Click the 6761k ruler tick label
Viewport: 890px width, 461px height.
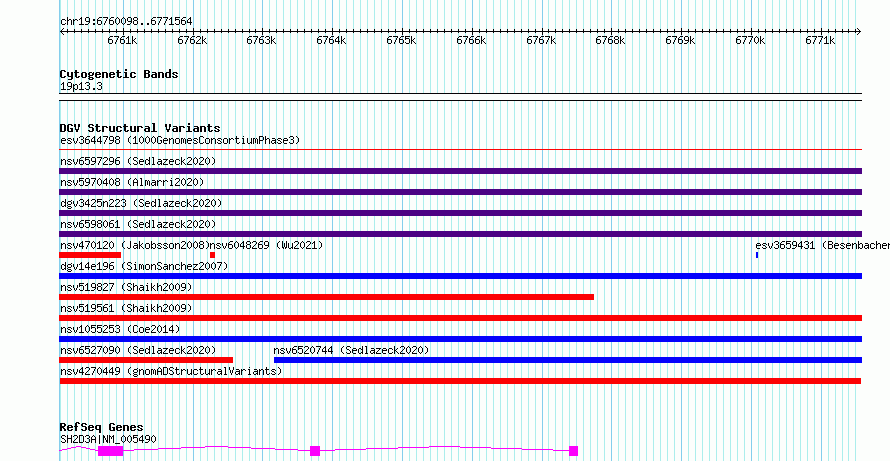123,40
